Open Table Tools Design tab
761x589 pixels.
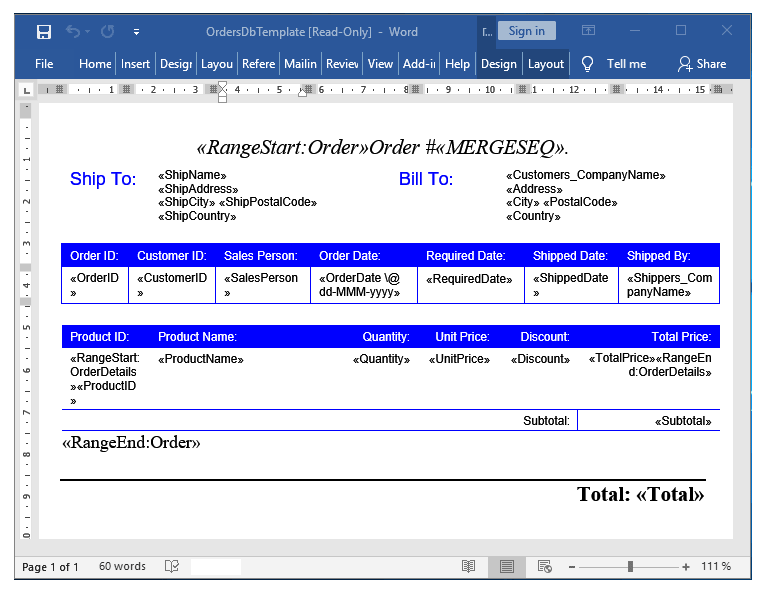pyautogui.click(x=498, y=64)
